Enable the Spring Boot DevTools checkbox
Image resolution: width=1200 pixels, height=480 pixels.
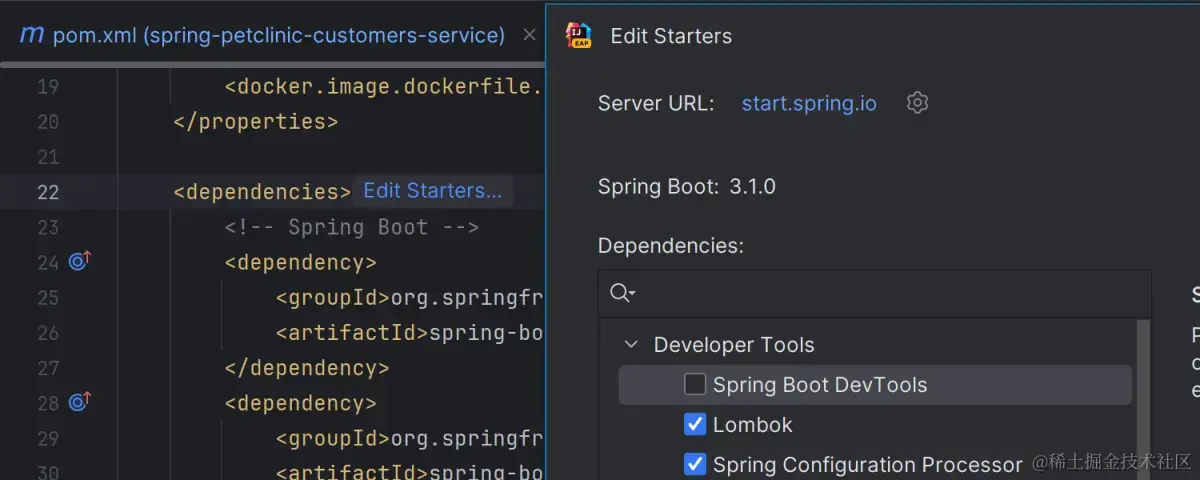(x=695, y=384)
